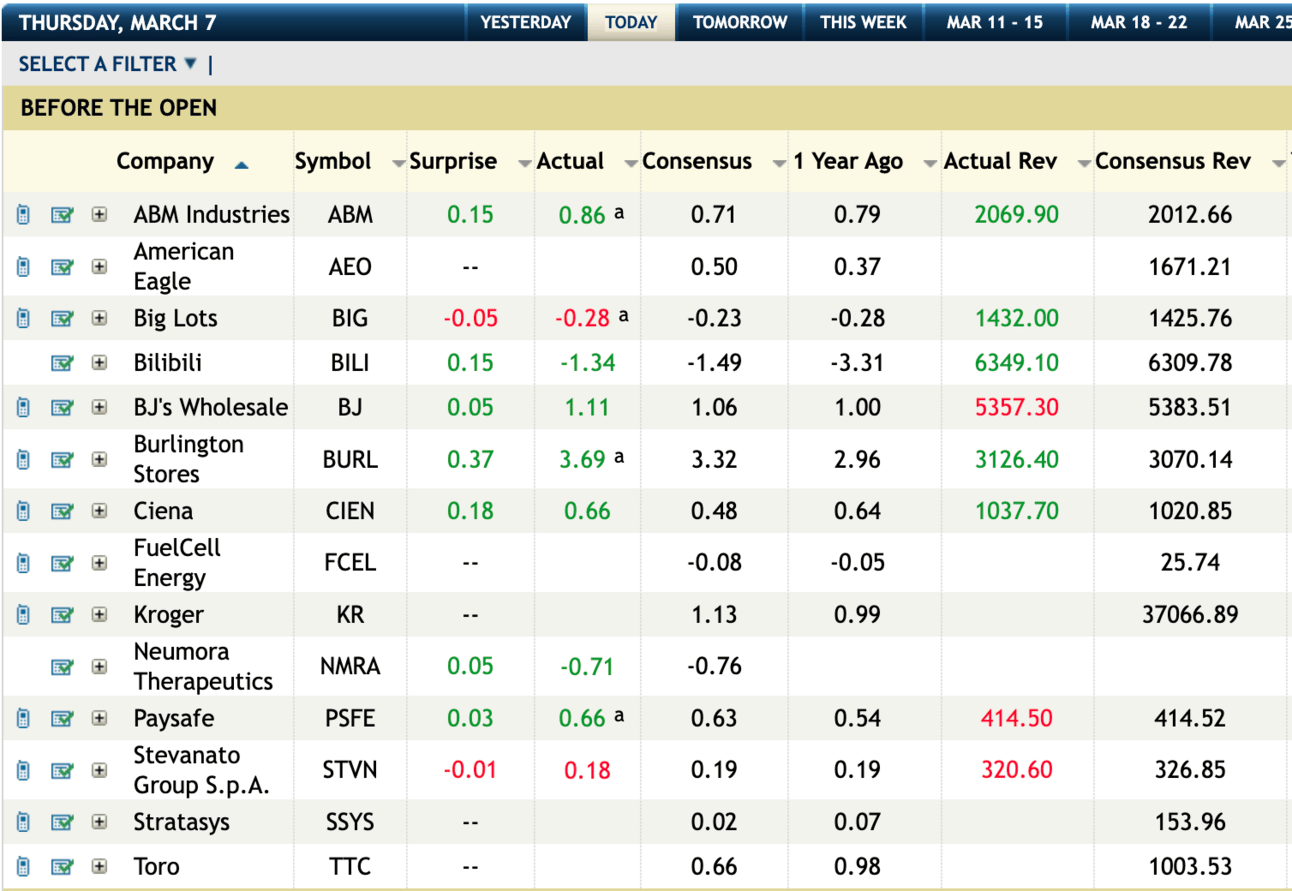Screen dimensions: 1292x891
Task: Open the This Week tab
Action: [864, 22]
